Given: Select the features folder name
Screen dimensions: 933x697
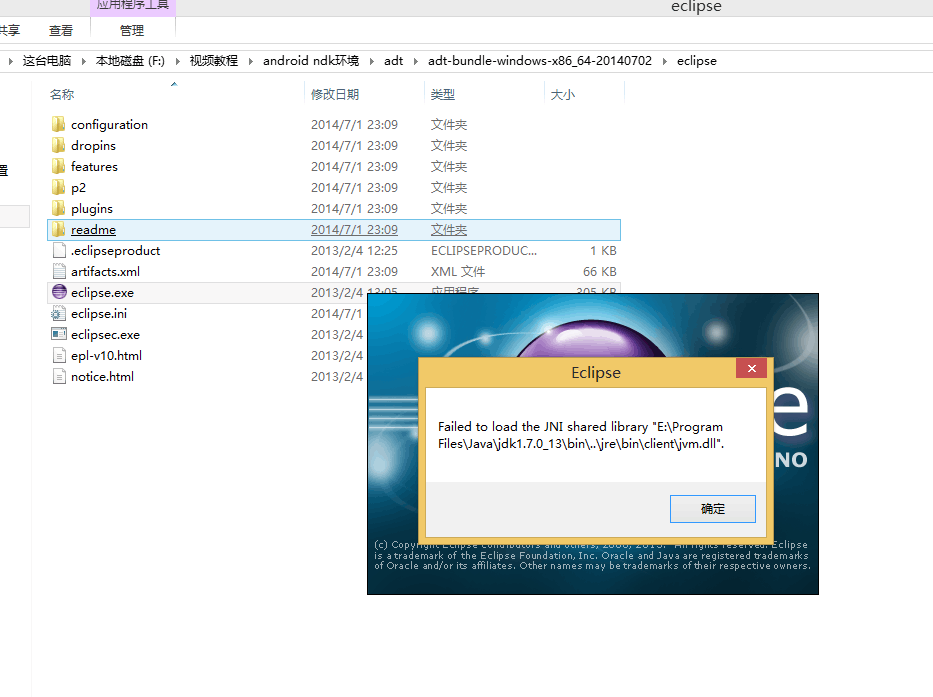Looking at the screenshot, I should pyautogui.click(x=94, y=166).
